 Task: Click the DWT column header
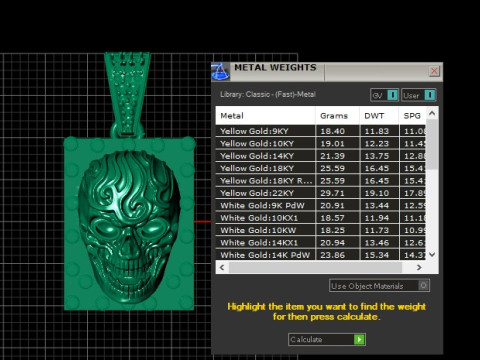coord(379,116)
